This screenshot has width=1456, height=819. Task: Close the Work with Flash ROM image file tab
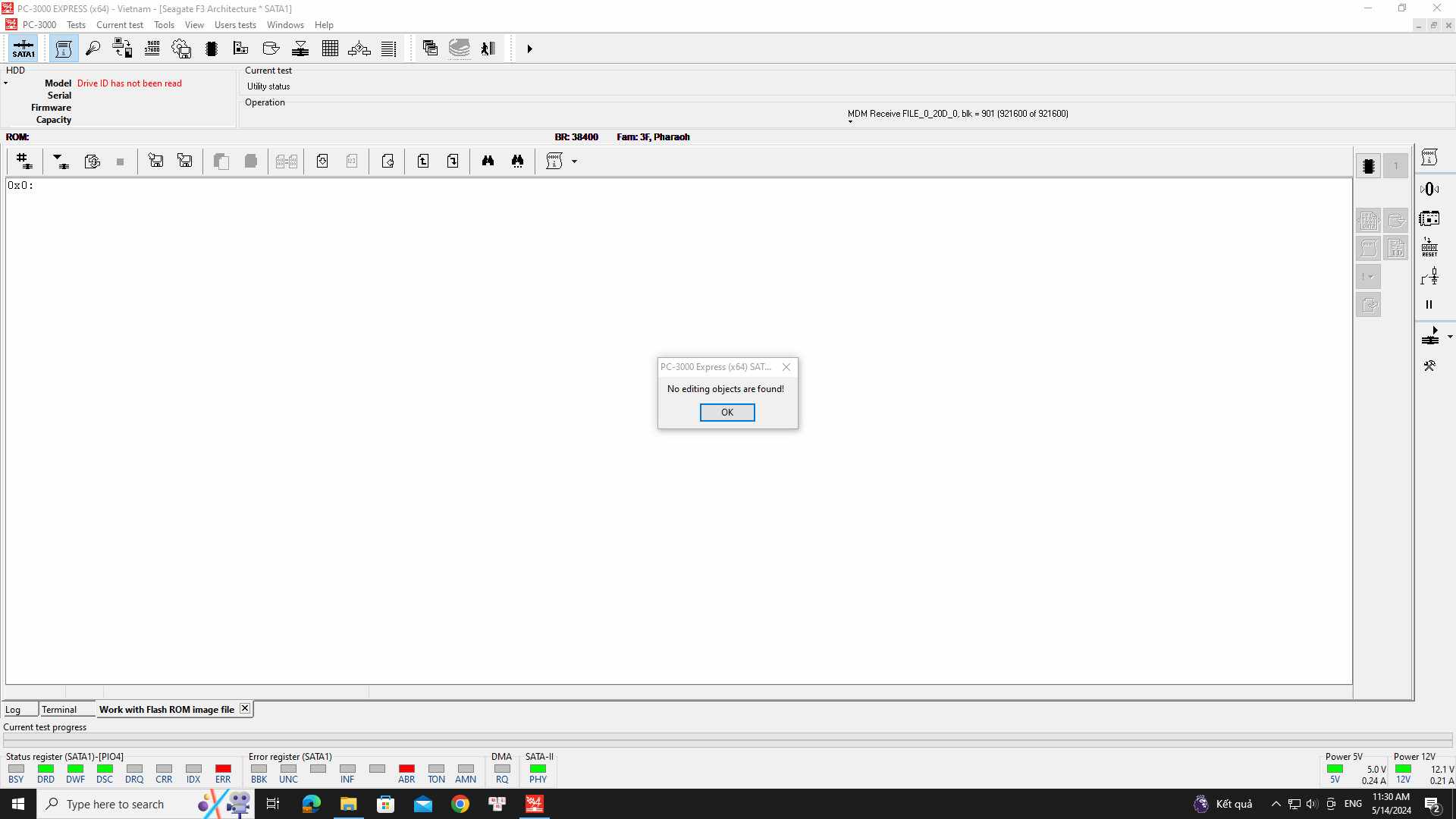pyautogui.click(x=244, y=708)
